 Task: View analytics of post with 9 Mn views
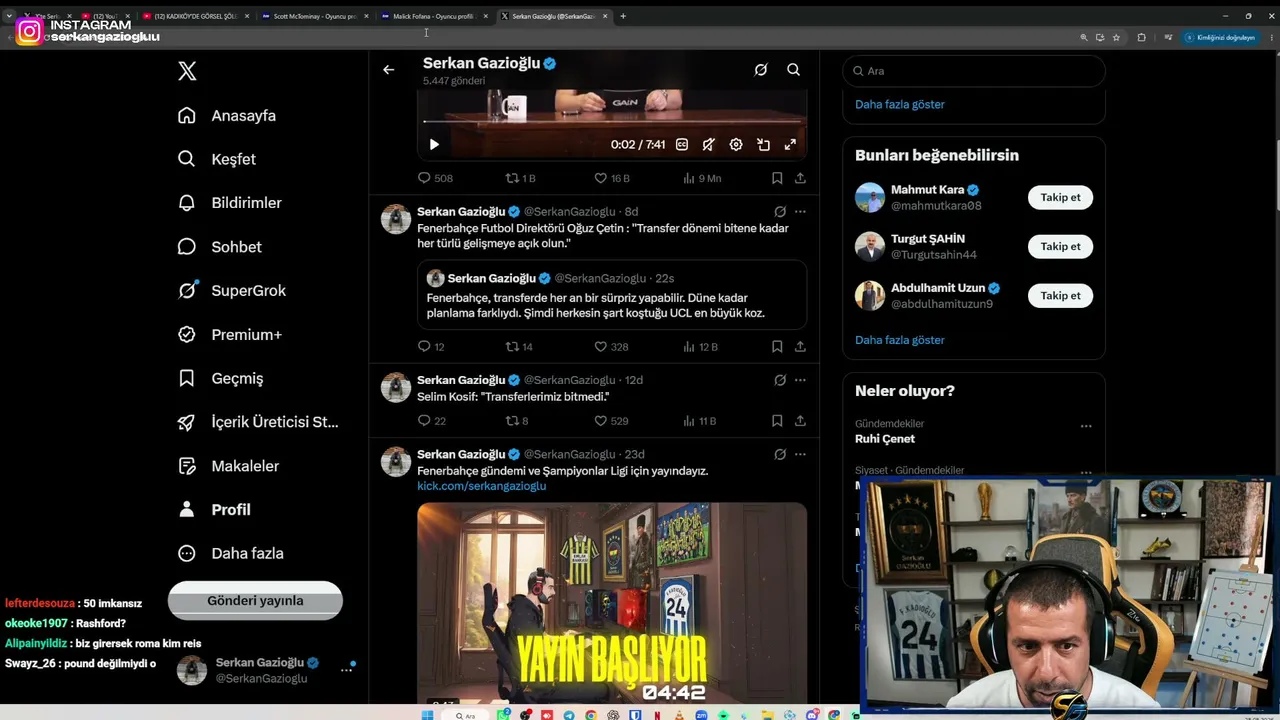(702, 178)
